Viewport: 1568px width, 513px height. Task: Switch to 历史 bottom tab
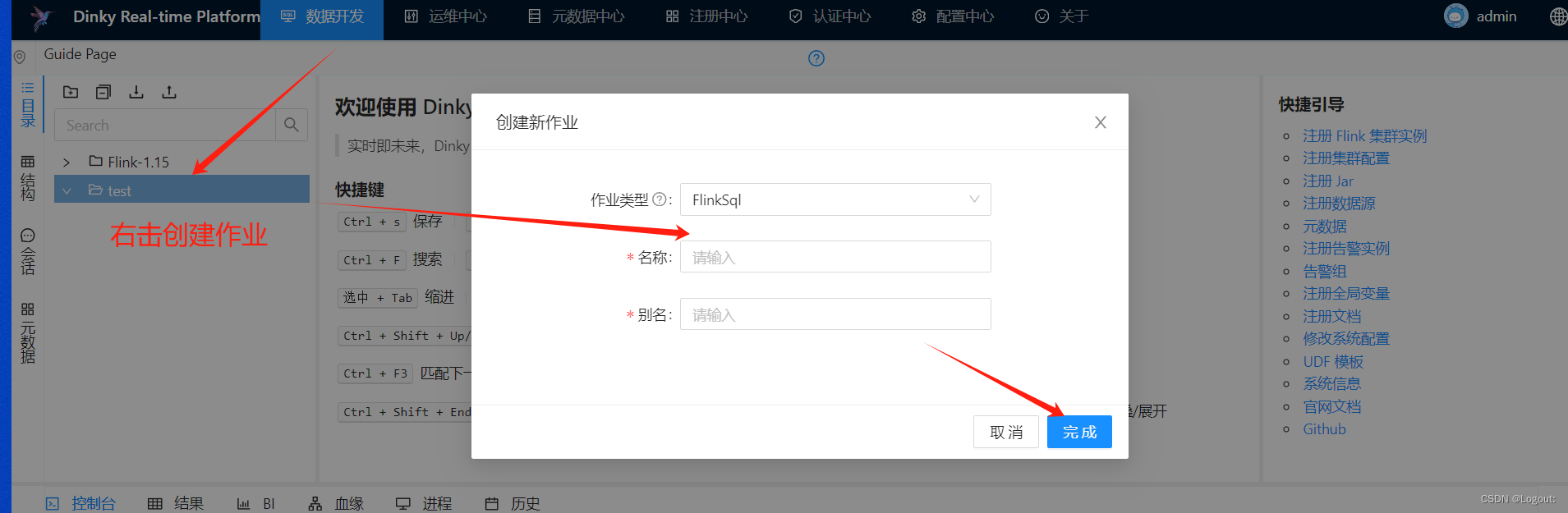513,503
